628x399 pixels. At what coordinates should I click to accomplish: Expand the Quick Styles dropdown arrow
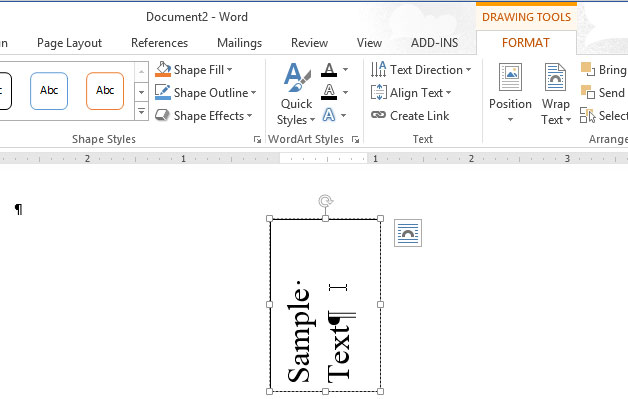click(x=312, y=120)
